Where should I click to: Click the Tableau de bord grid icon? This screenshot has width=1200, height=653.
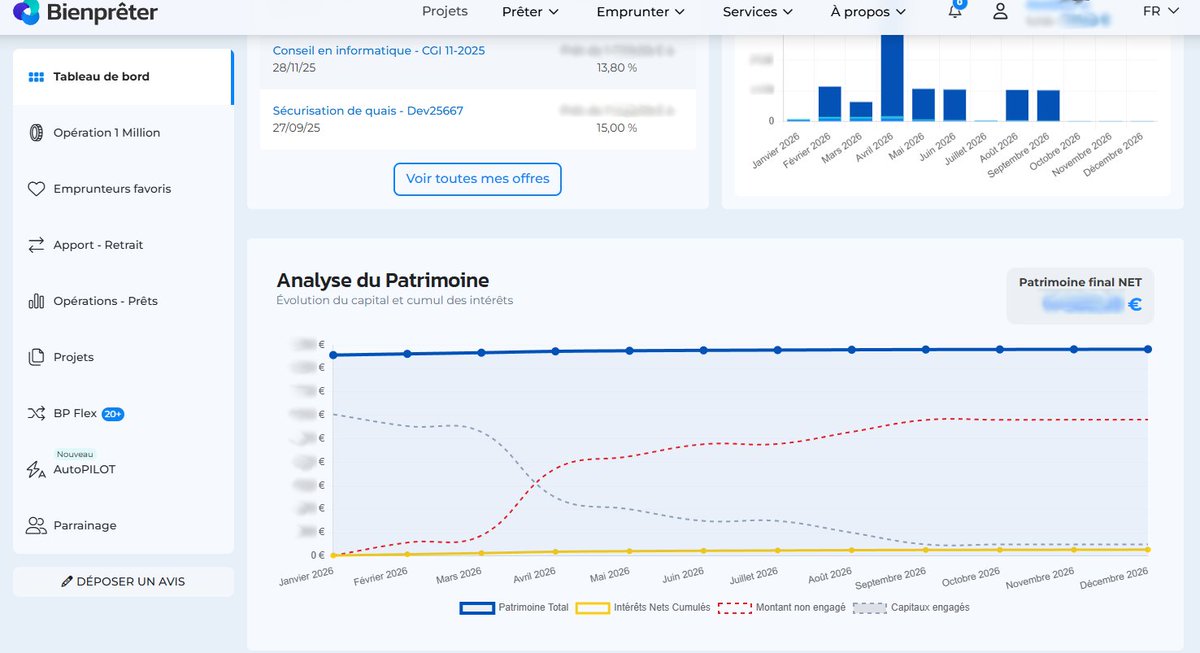(x=37, y=77)
